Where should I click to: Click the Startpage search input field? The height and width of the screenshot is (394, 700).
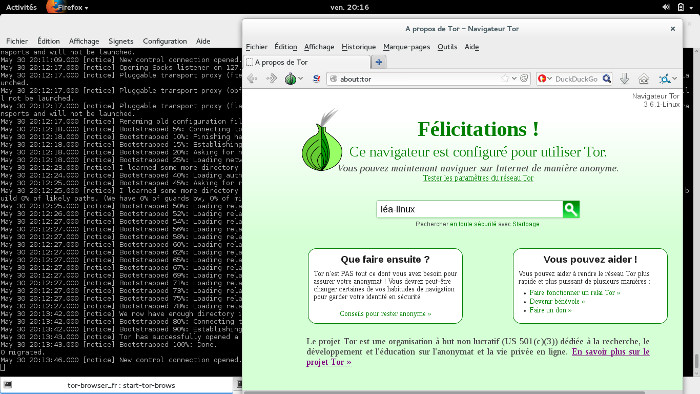[x=470, y=209]
